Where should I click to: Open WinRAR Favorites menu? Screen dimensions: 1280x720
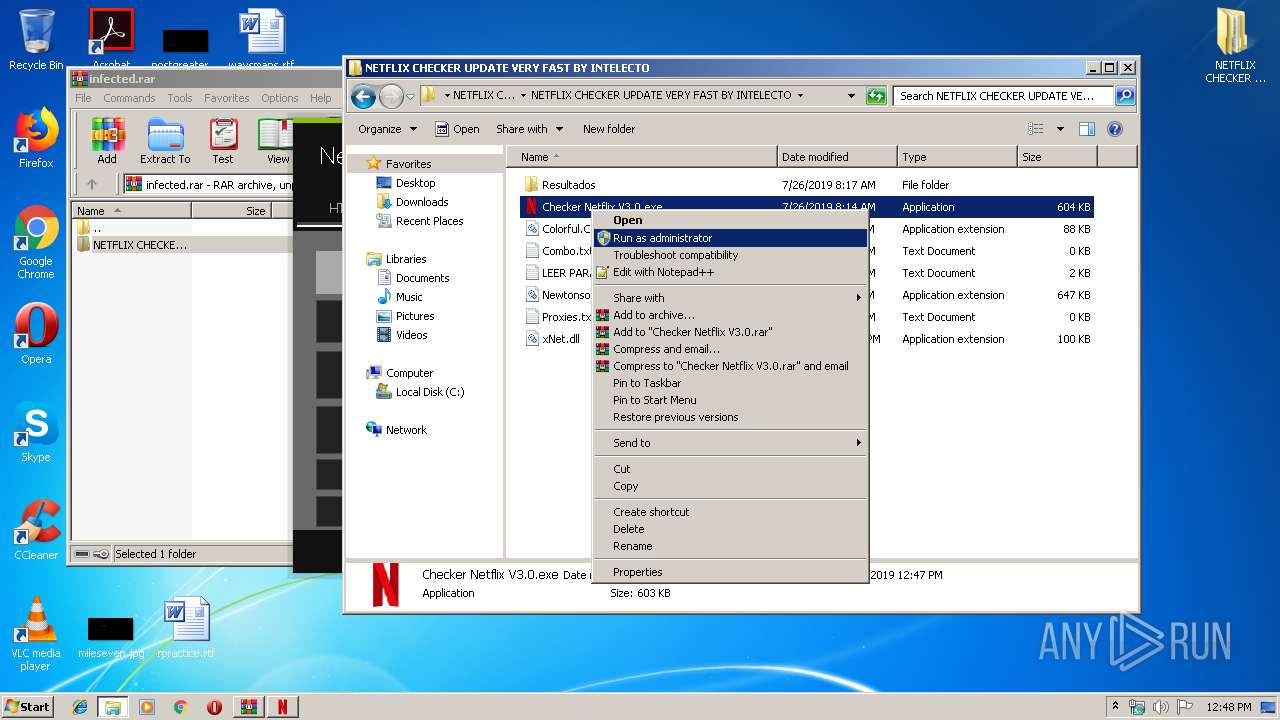pyautogui.click(x=227, y=98)
